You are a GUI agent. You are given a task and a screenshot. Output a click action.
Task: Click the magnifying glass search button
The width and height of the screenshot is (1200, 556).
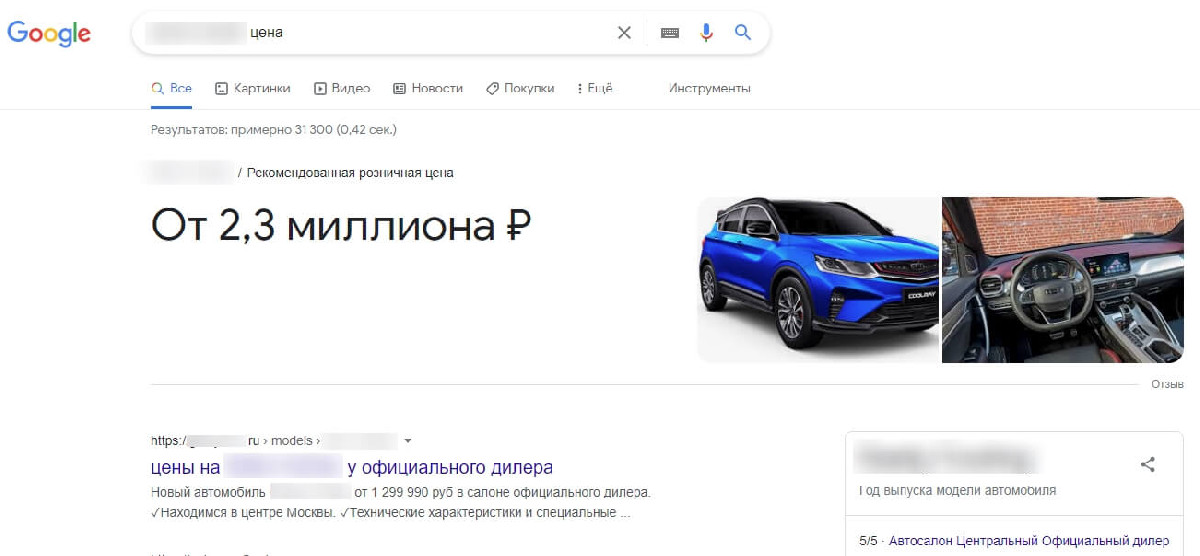(x=743, y=33)
